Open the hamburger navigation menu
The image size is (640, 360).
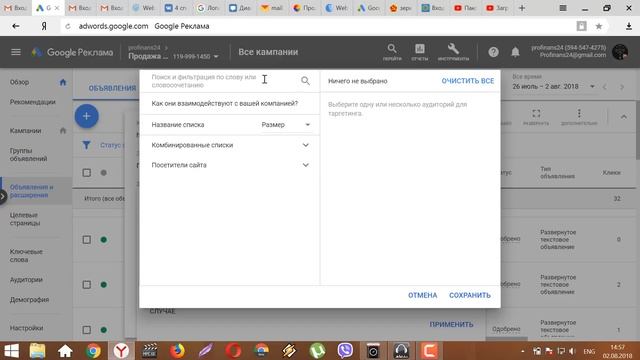click(x=16, y=52)
